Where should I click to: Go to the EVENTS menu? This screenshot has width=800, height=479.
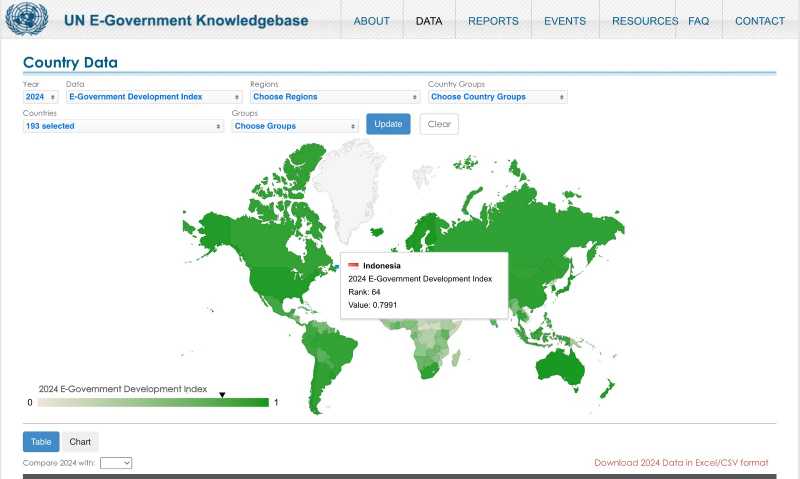pyautogui.click(x=565, y=21)
